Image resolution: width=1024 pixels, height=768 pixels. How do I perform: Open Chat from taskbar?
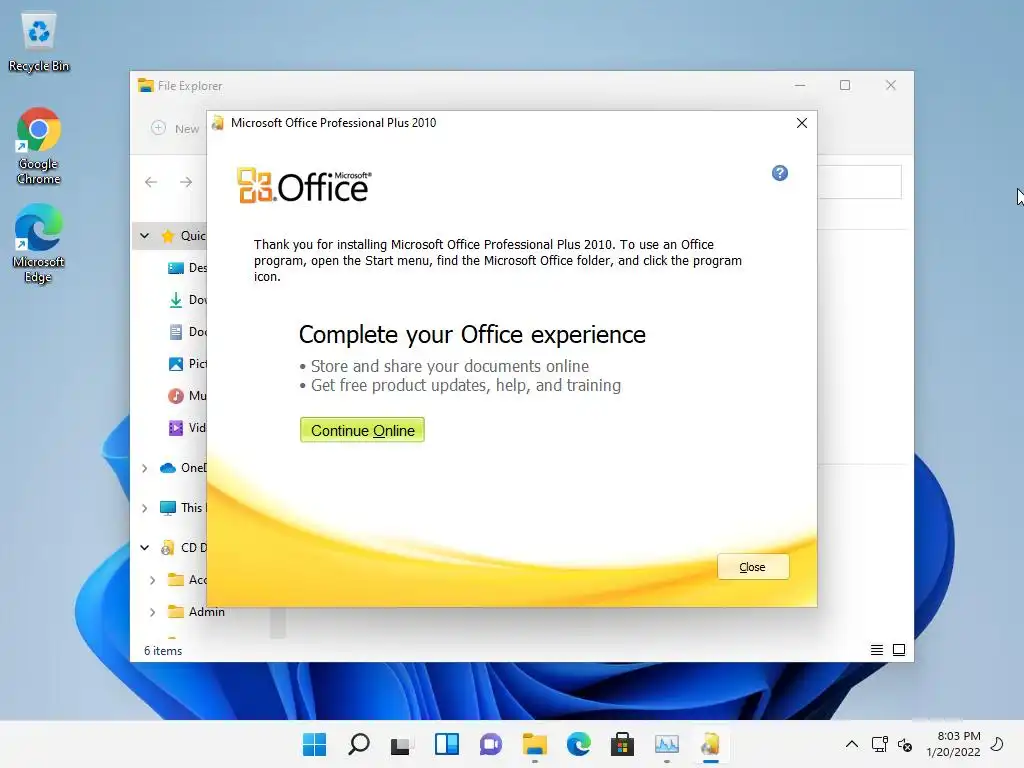pyautogui.click(x=490, y=744)
